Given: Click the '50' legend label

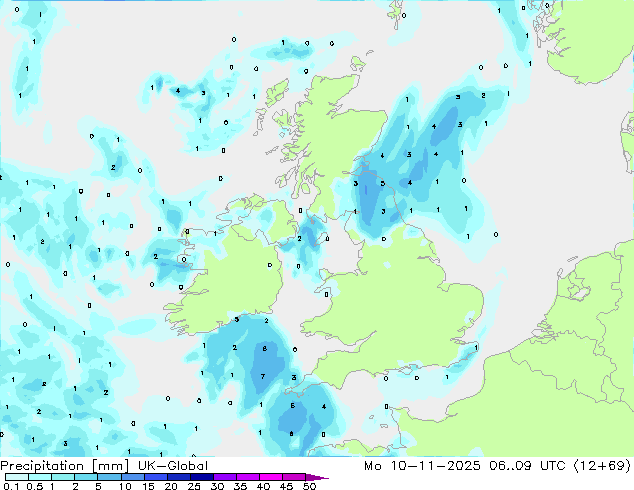Looking at the screenshot, I should [x=309, y=486].
